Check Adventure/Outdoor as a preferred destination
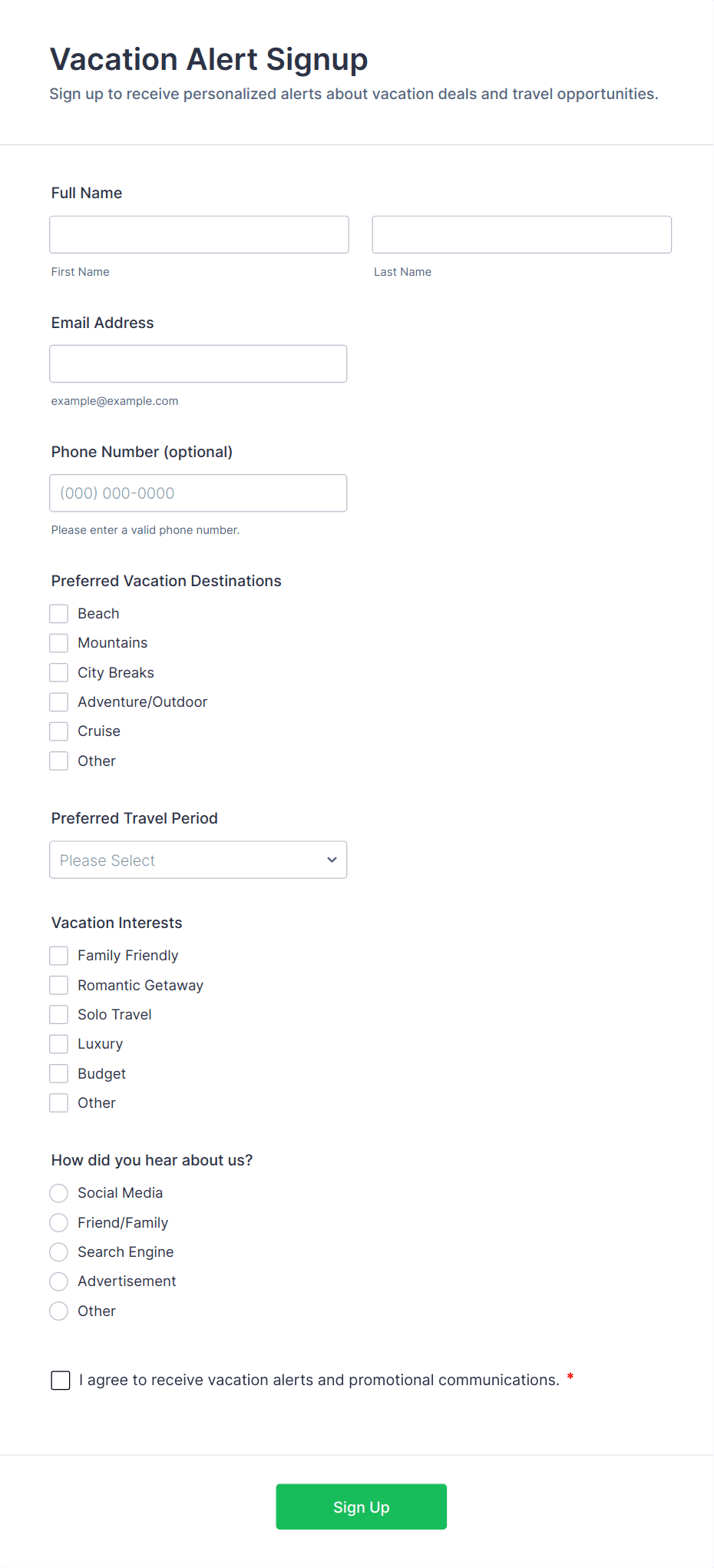This screenshot has width=714, height=1568. 58,701
